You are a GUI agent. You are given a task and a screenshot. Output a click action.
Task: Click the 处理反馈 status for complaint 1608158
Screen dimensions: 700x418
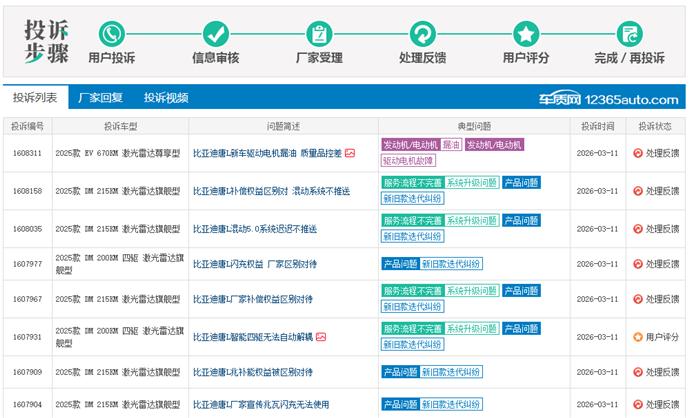pos(656,190)
